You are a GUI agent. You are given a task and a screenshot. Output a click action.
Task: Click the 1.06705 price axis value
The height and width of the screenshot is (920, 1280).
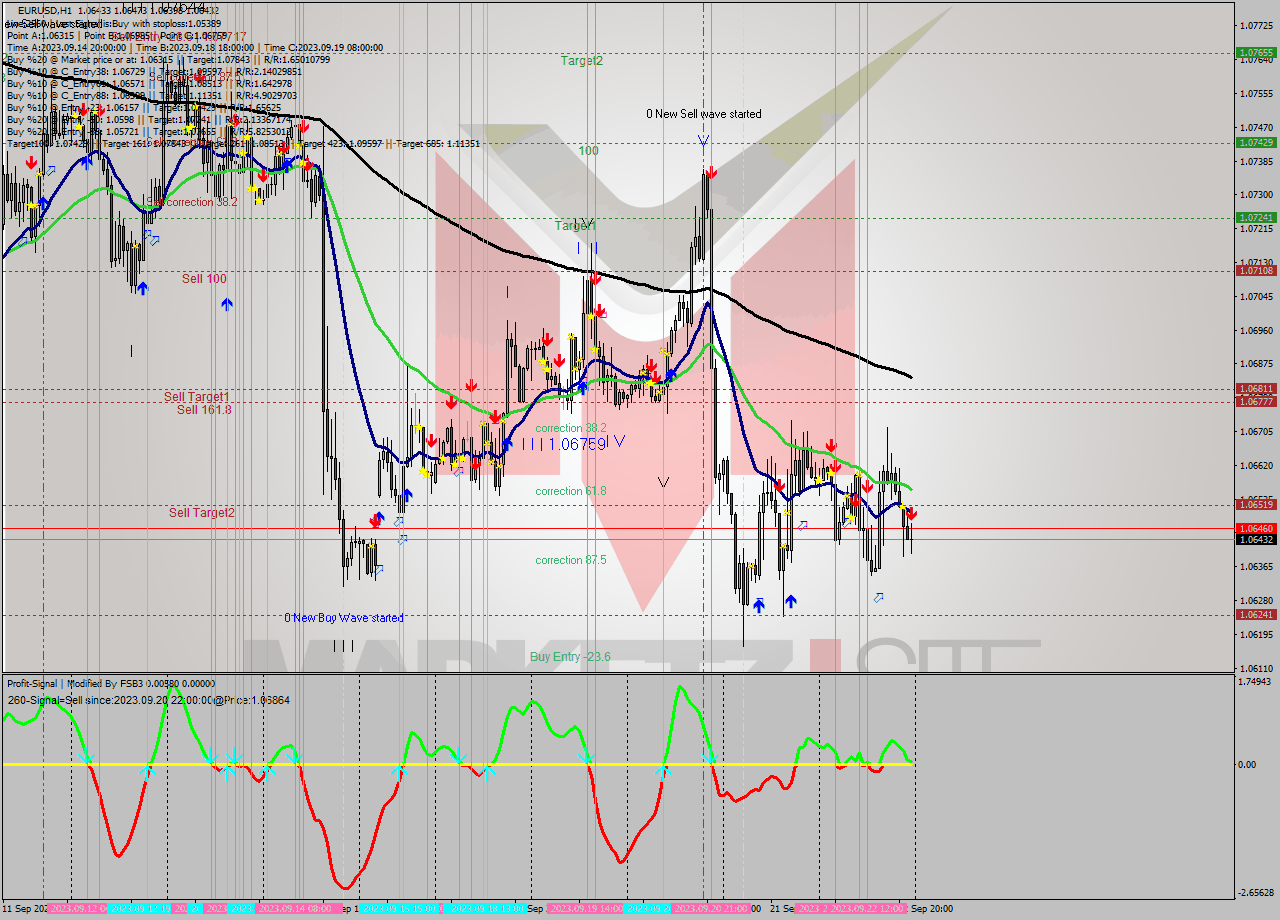pos(1256,432)
